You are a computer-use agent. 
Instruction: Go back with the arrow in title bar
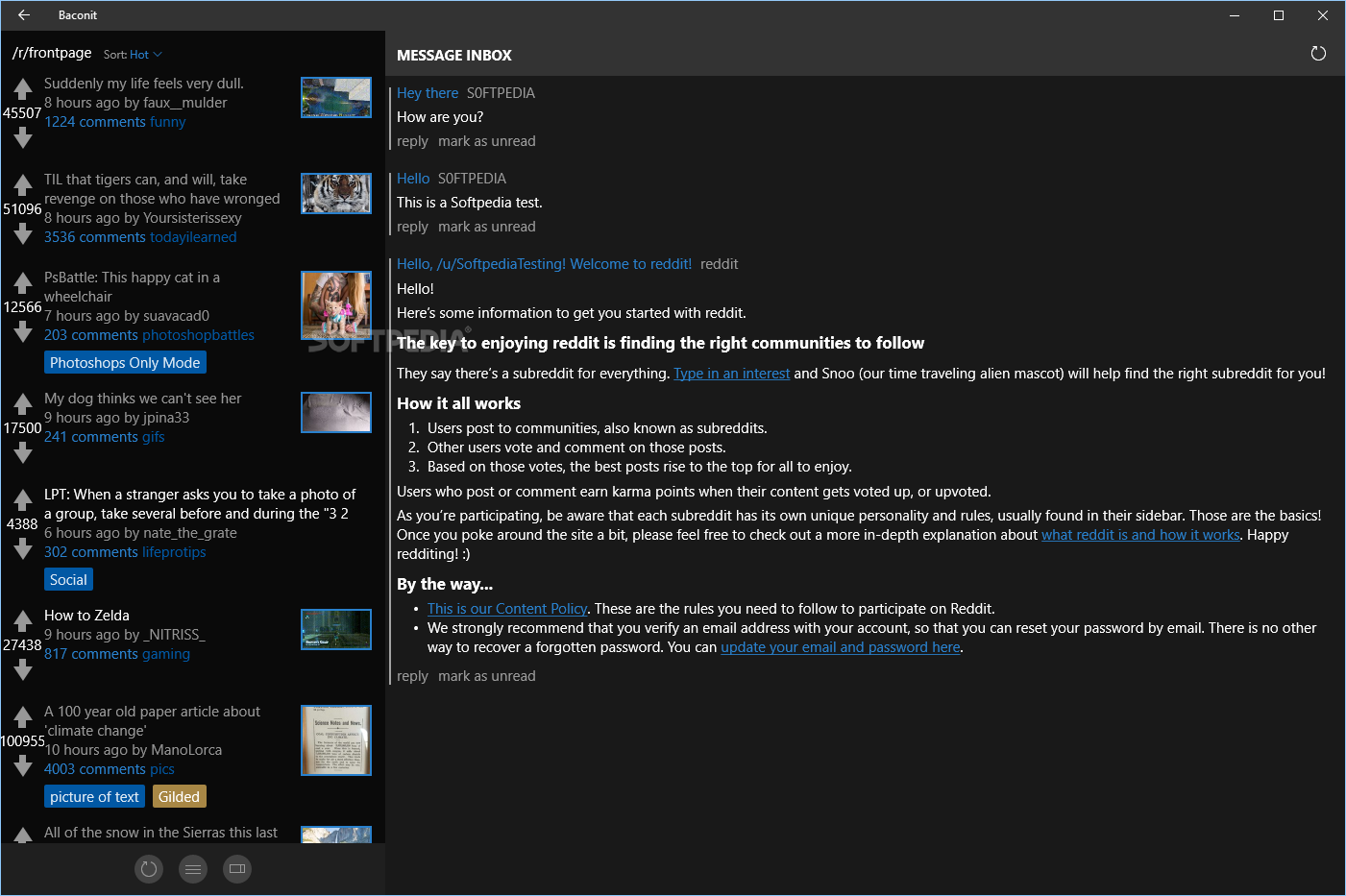[x=24, y=15]
